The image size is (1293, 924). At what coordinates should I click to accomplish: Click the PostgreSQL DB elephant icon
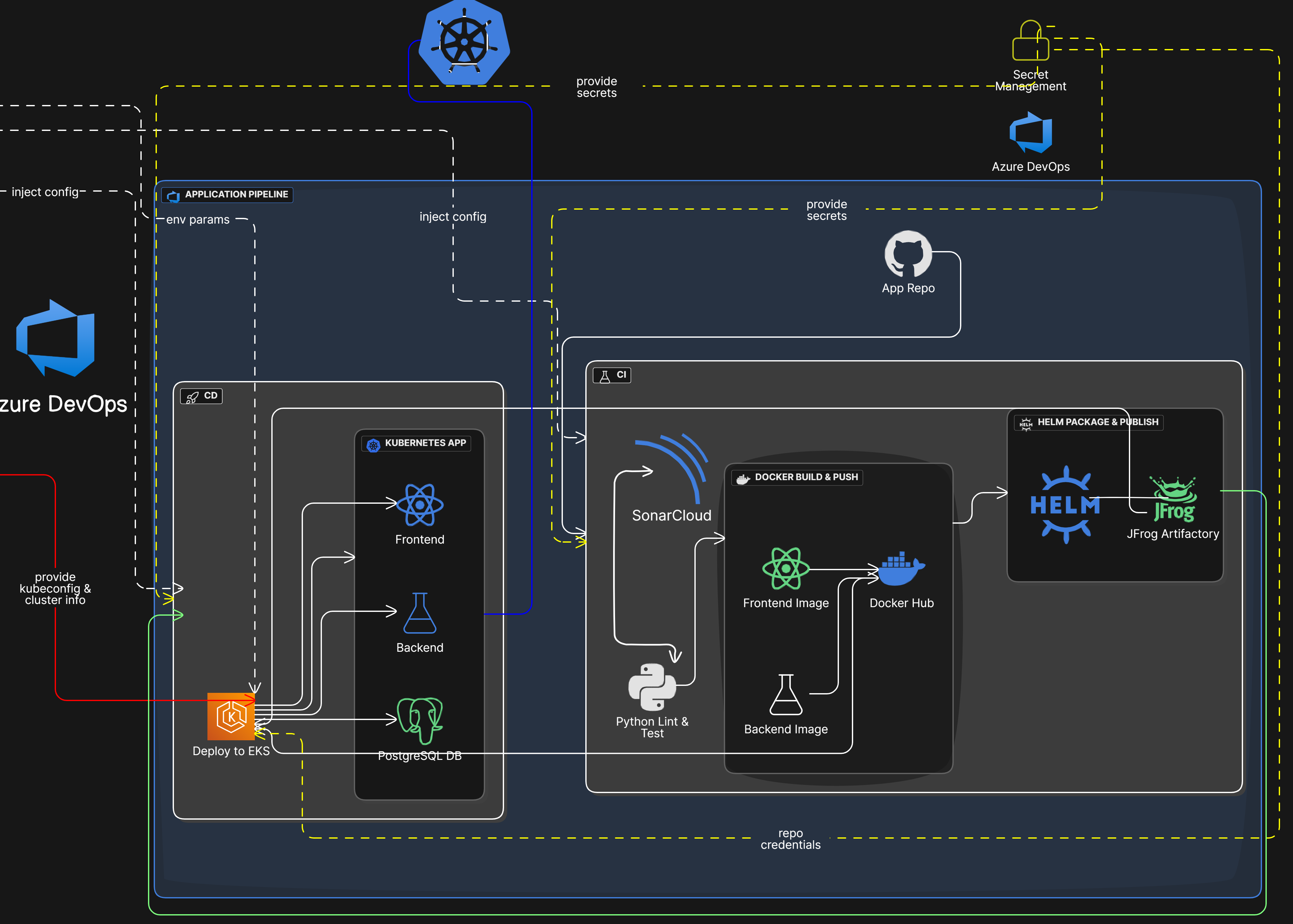(x=420, y=720)
